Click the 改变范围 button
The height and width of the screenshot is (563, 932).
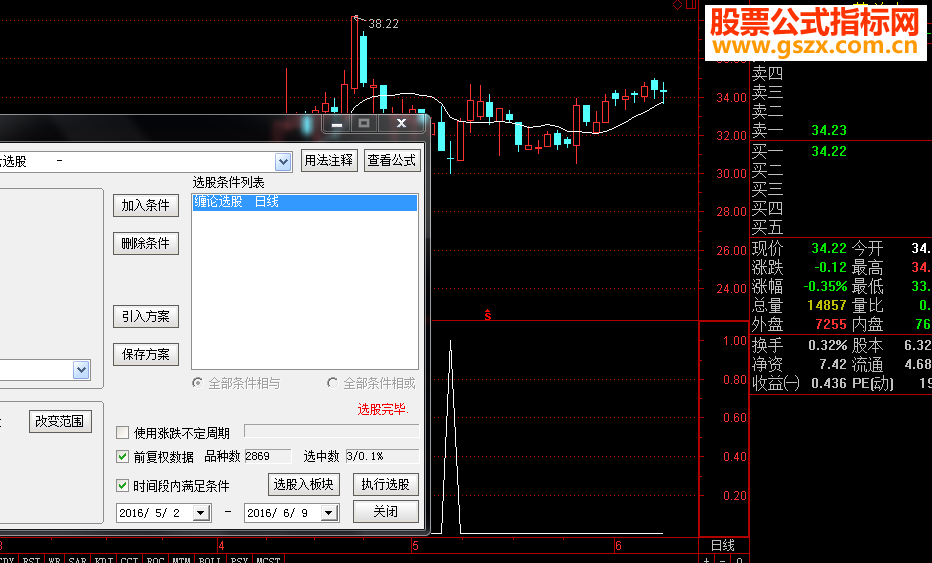[x=60, y=422]
